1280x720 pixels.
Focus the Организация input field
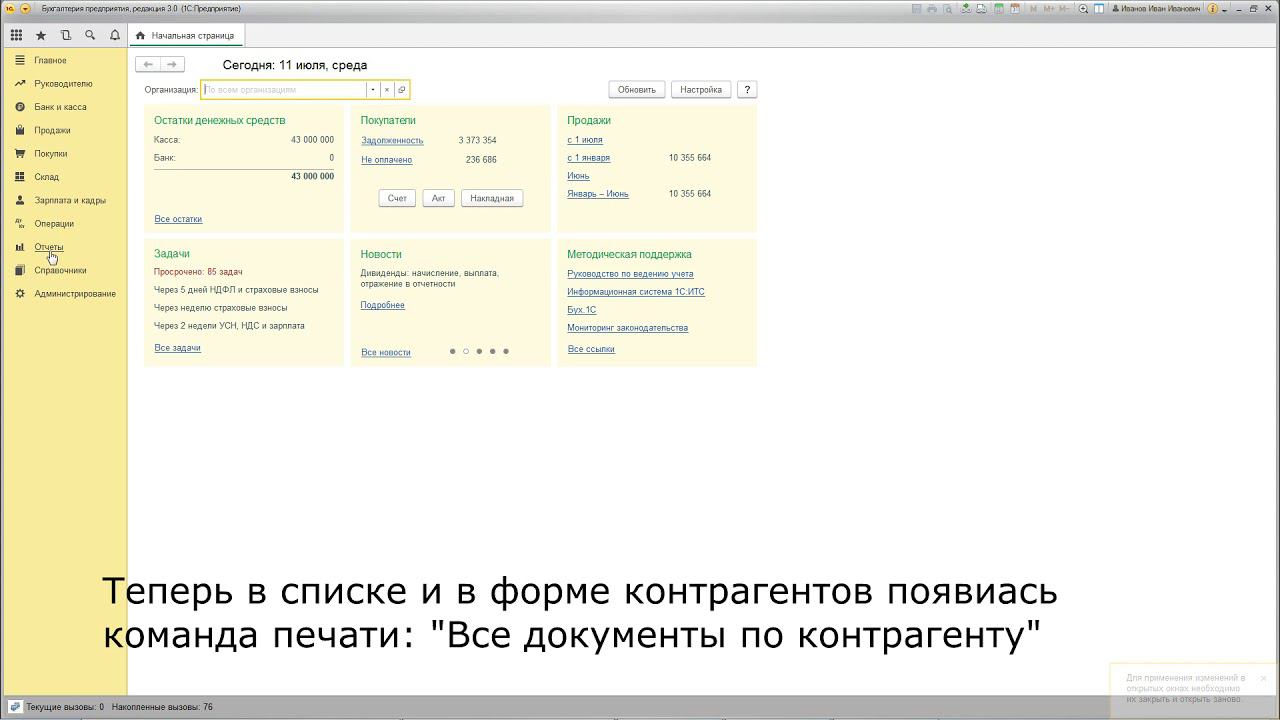click(x=284, y=90)
